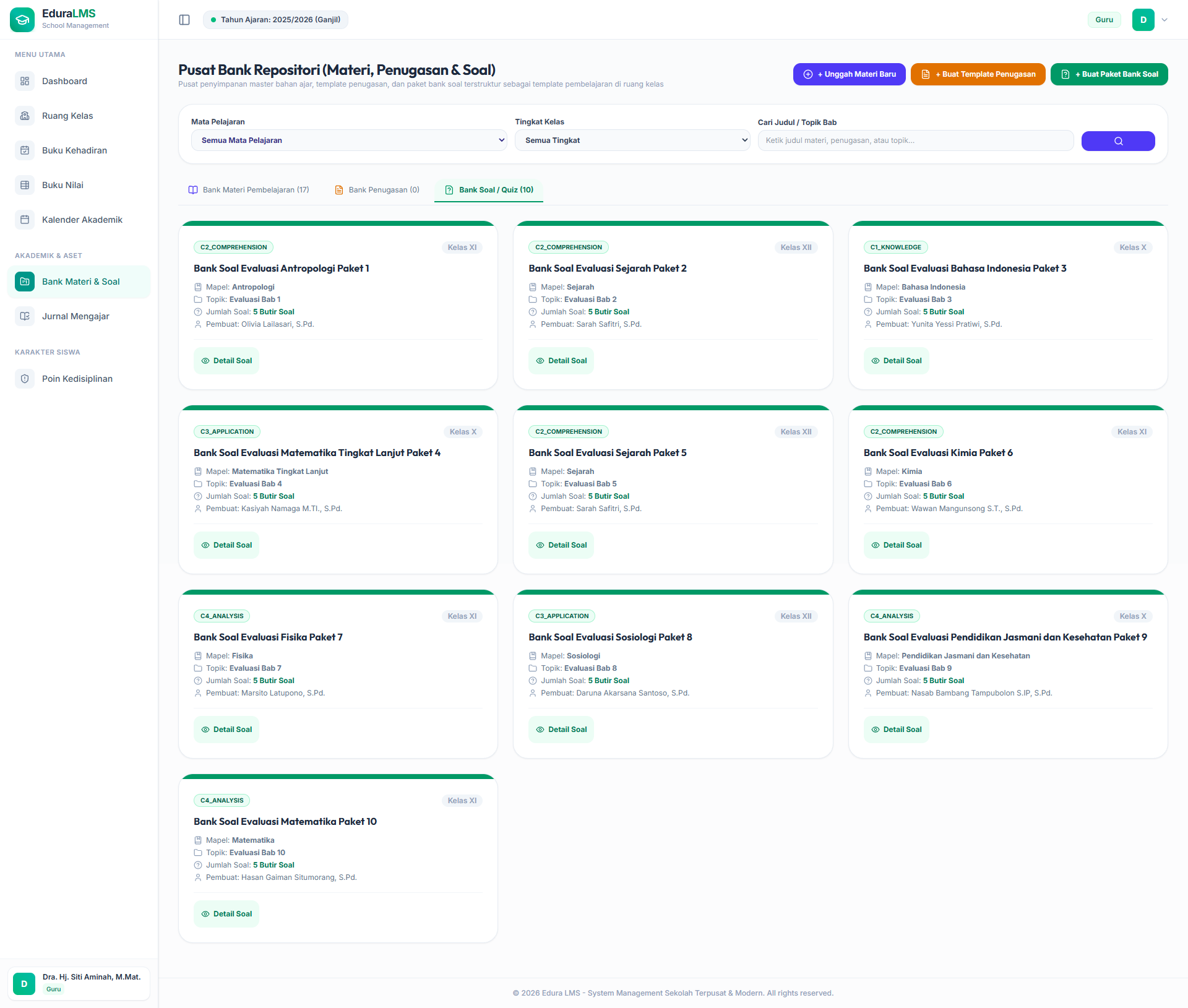
Task: Click the Buku Nilai table icon
Action: coord(25,185)
